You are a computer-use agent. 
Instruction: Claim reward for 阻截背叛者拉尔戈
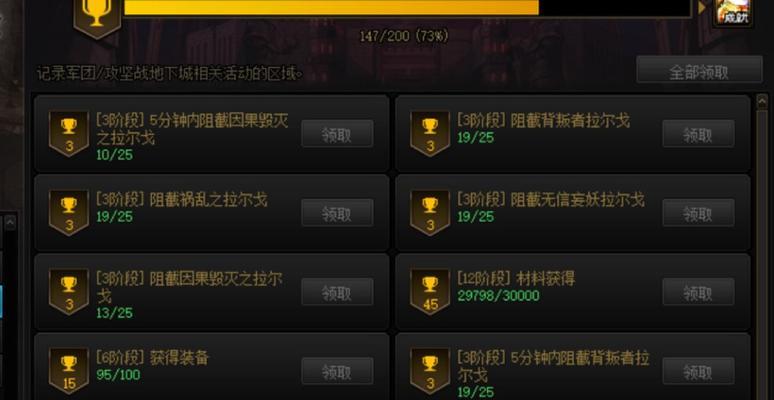tap(698, 133)
